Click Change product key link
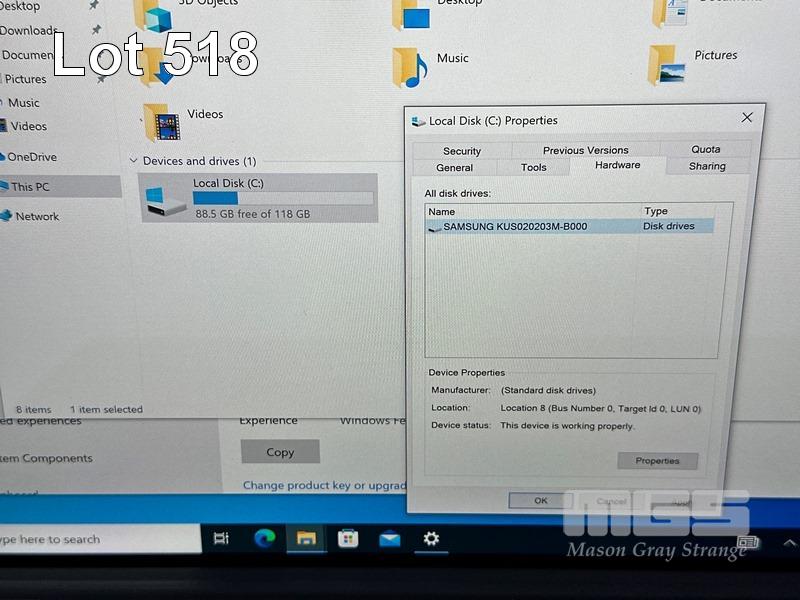 [x=324, y=485]
